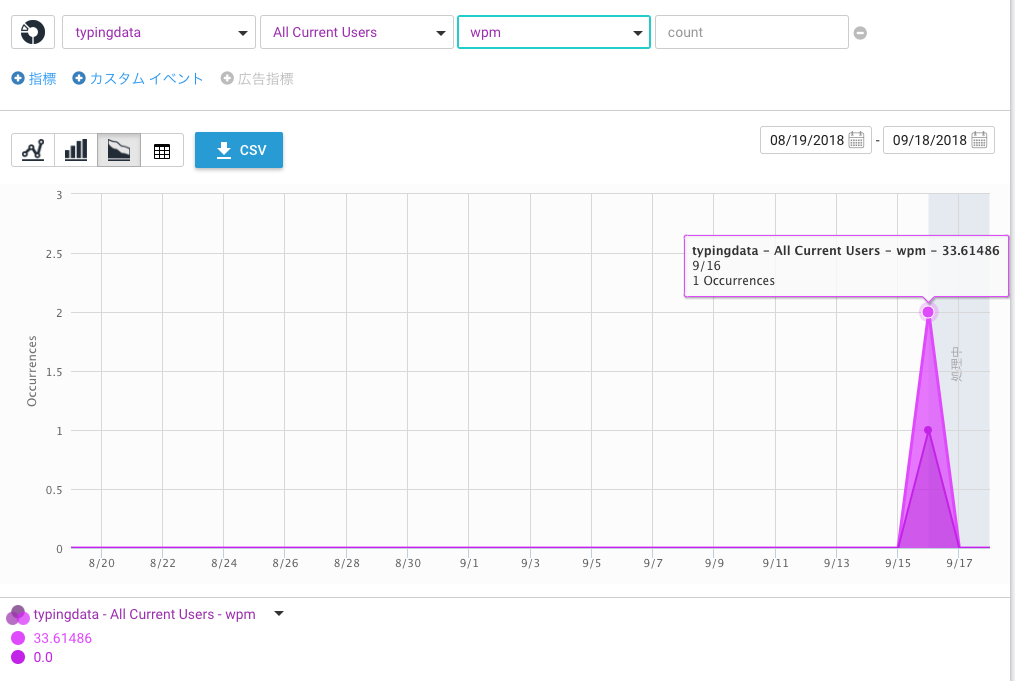Switch to table grid view
1015x681 pixels.
pos(162,150)
